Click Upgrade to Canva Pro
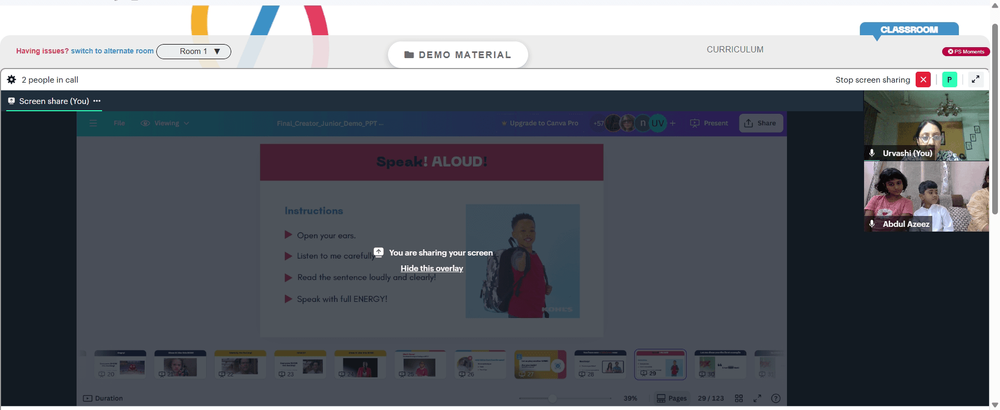 pyautogui.click(x=540, y=123)
